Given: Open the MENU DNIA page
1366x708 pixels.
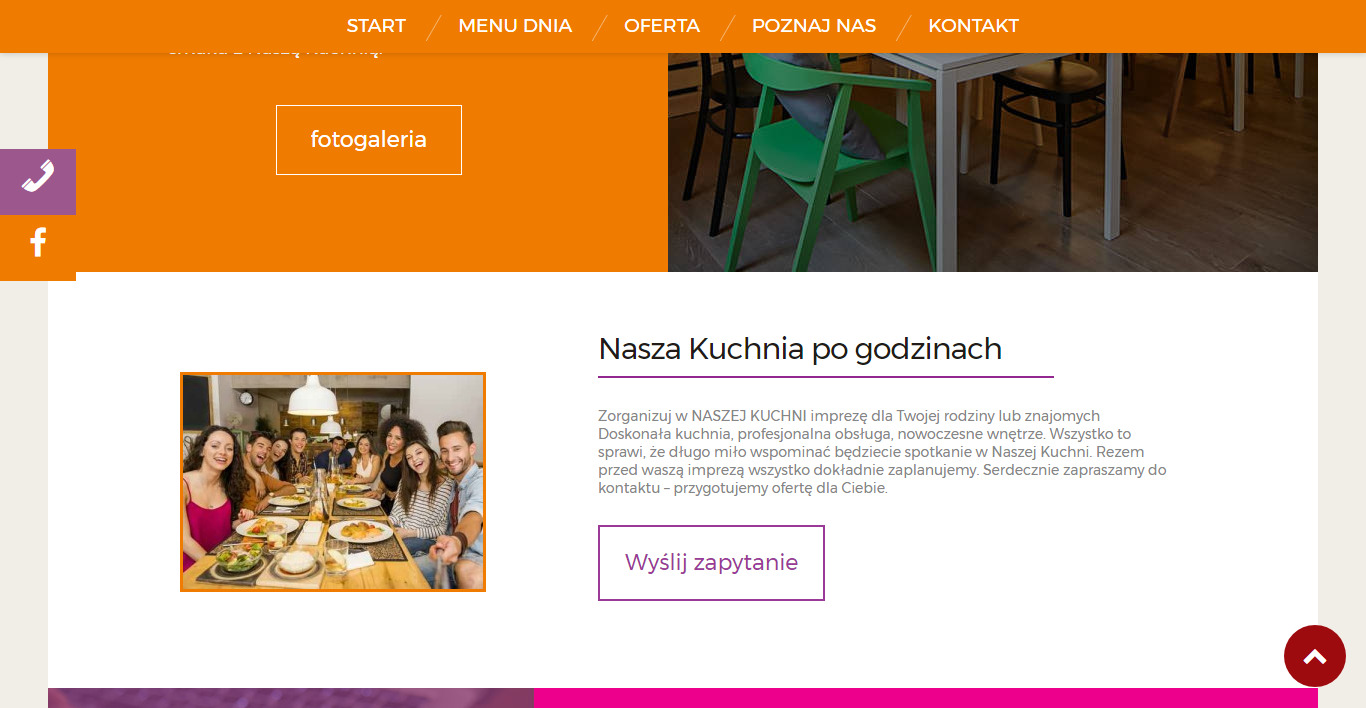Looking at the screenshot, I should tap(515, 26).
